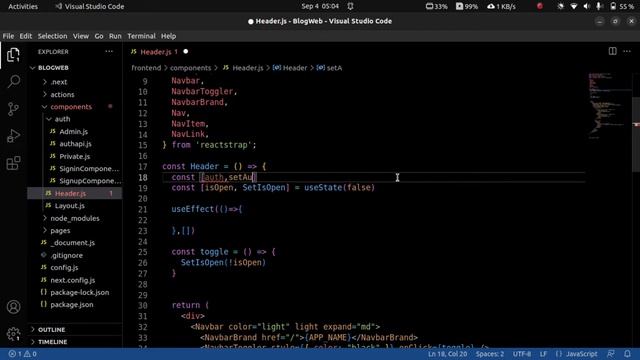Expand the .next folder
Viewport: 640px width, 360px height.
59,82
